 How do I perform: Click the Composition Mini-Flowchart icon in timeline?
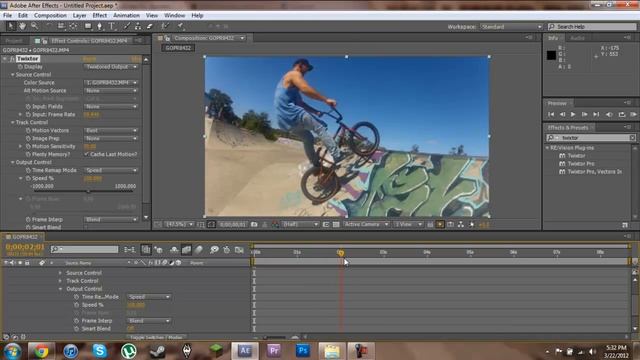click(129, 249)
